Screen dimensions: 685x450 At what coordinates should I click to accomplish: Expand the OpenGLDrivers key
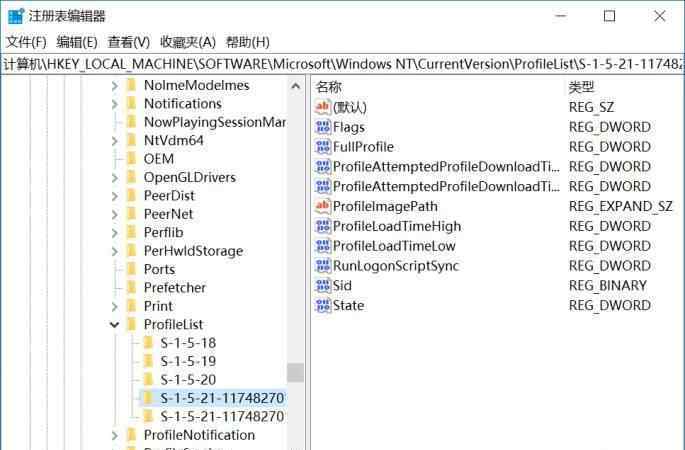click(x=114, y=177)
